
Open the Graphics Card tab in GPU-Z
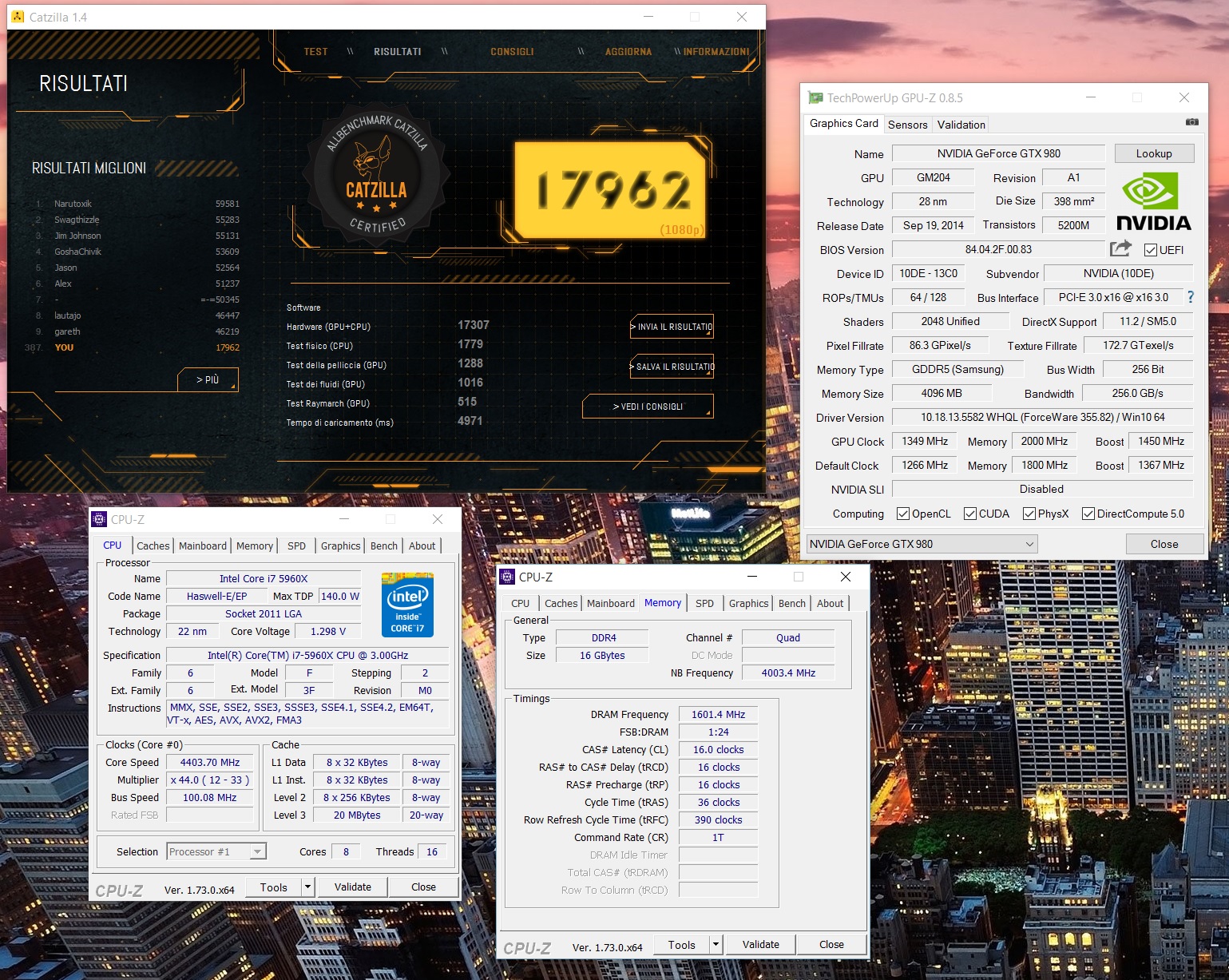point(844,124)
